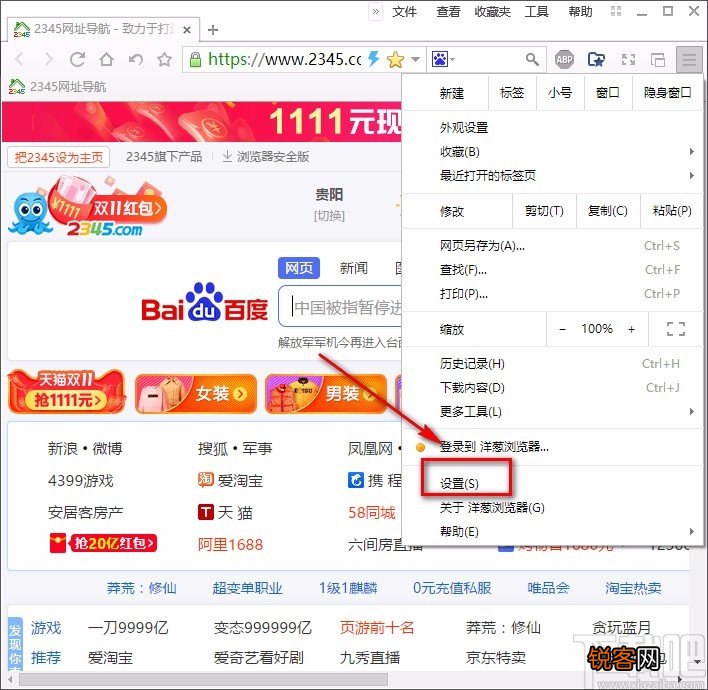Expand 最近打开的标签页 submenu

tap(552, 175)
